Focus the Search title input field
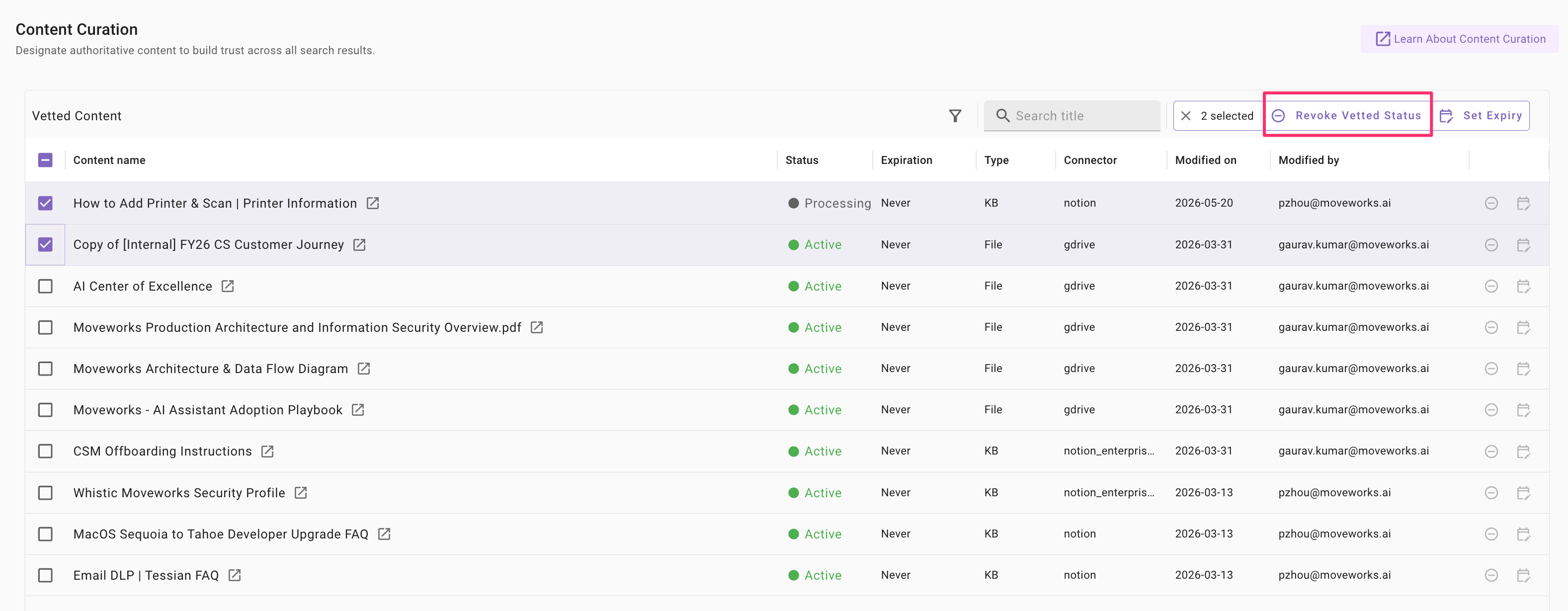The width and height of the screenshot is (1568, 611). coord(1072,116)
